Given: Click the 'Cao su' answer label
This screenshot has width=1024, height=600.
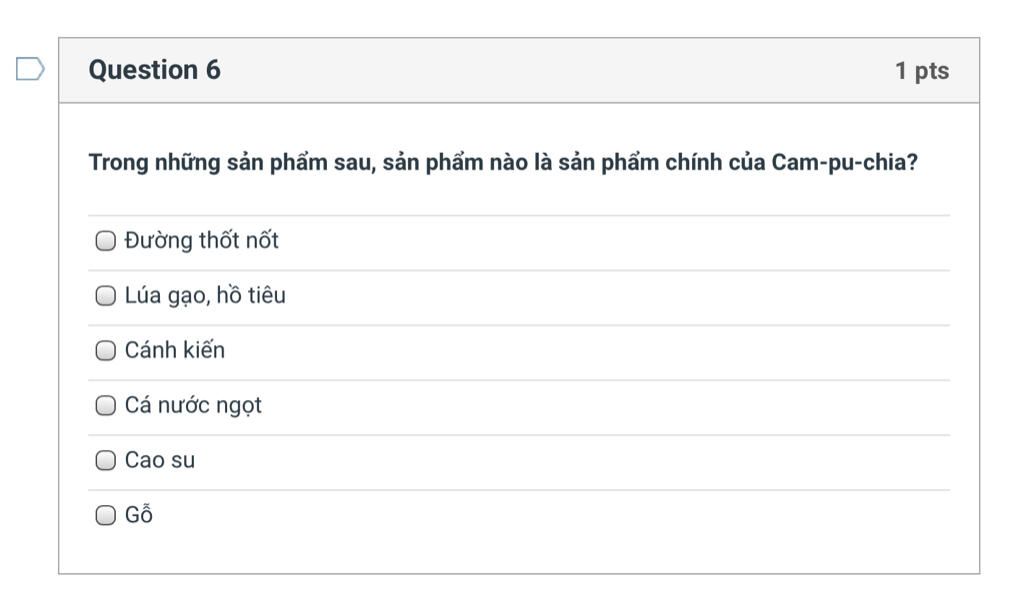Looking at the screenshot, I should point(160,461).
